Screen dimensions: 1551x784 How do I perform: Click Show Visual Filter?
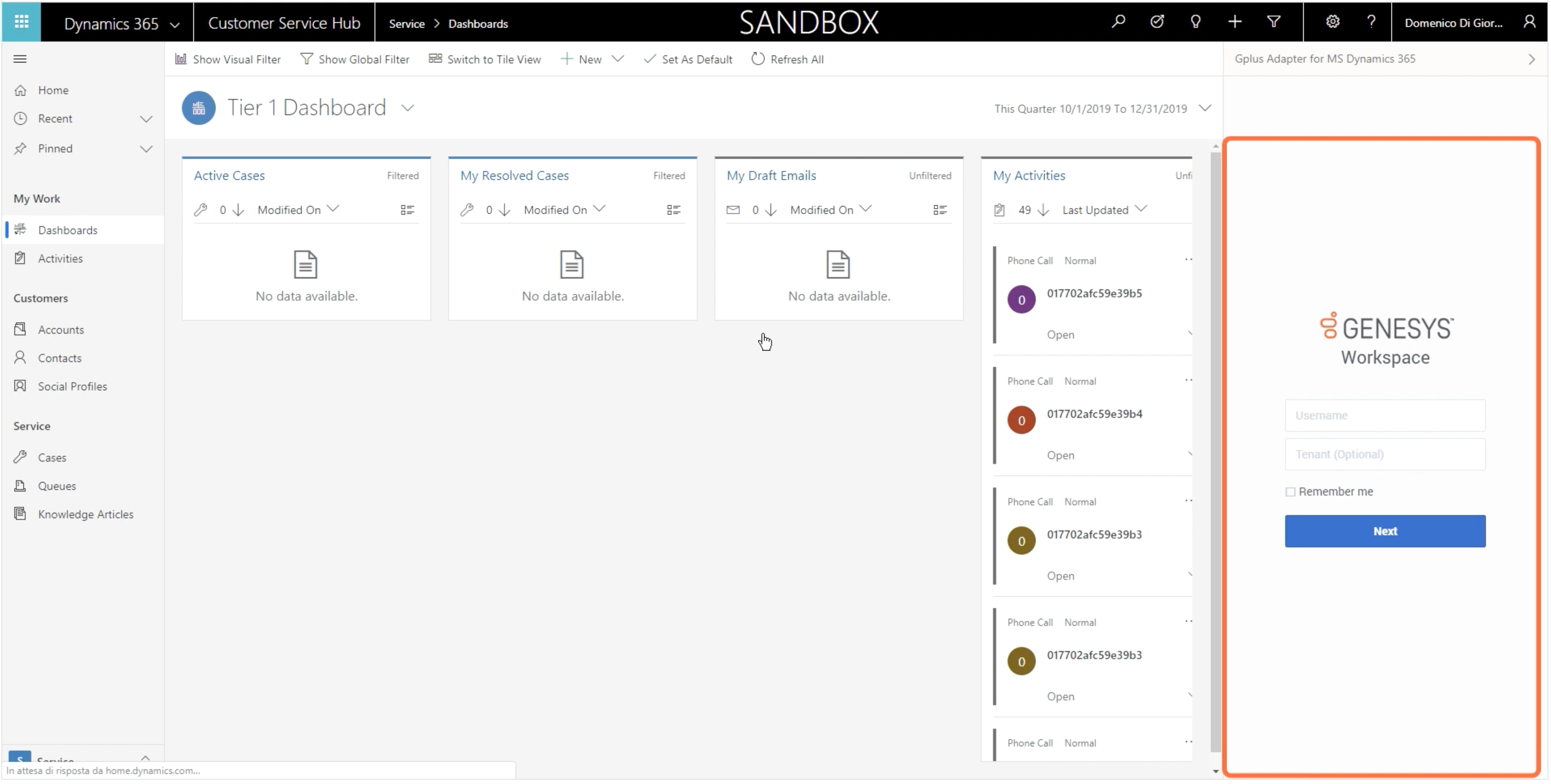(x=228, y=59)
